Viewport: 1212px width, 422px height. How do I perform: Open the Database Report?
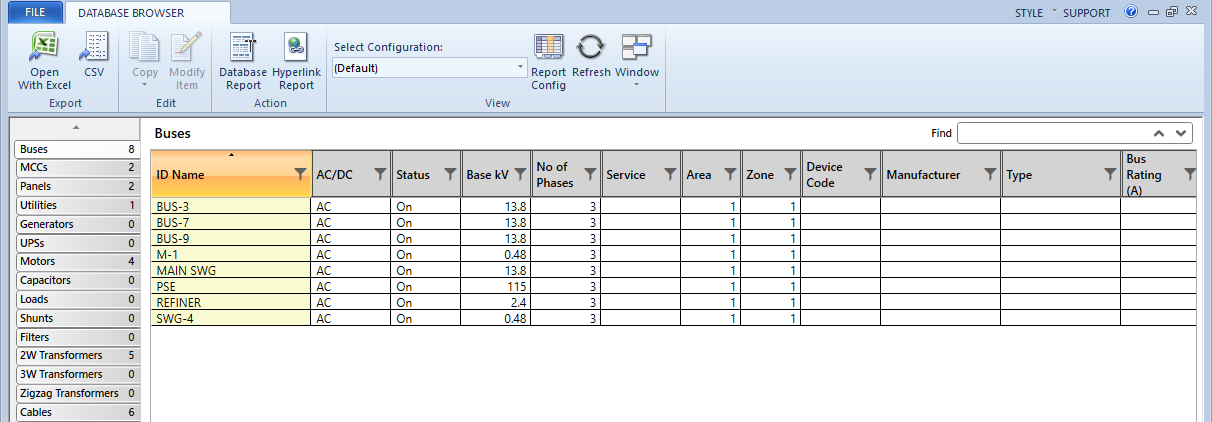(x=242, y=61)
